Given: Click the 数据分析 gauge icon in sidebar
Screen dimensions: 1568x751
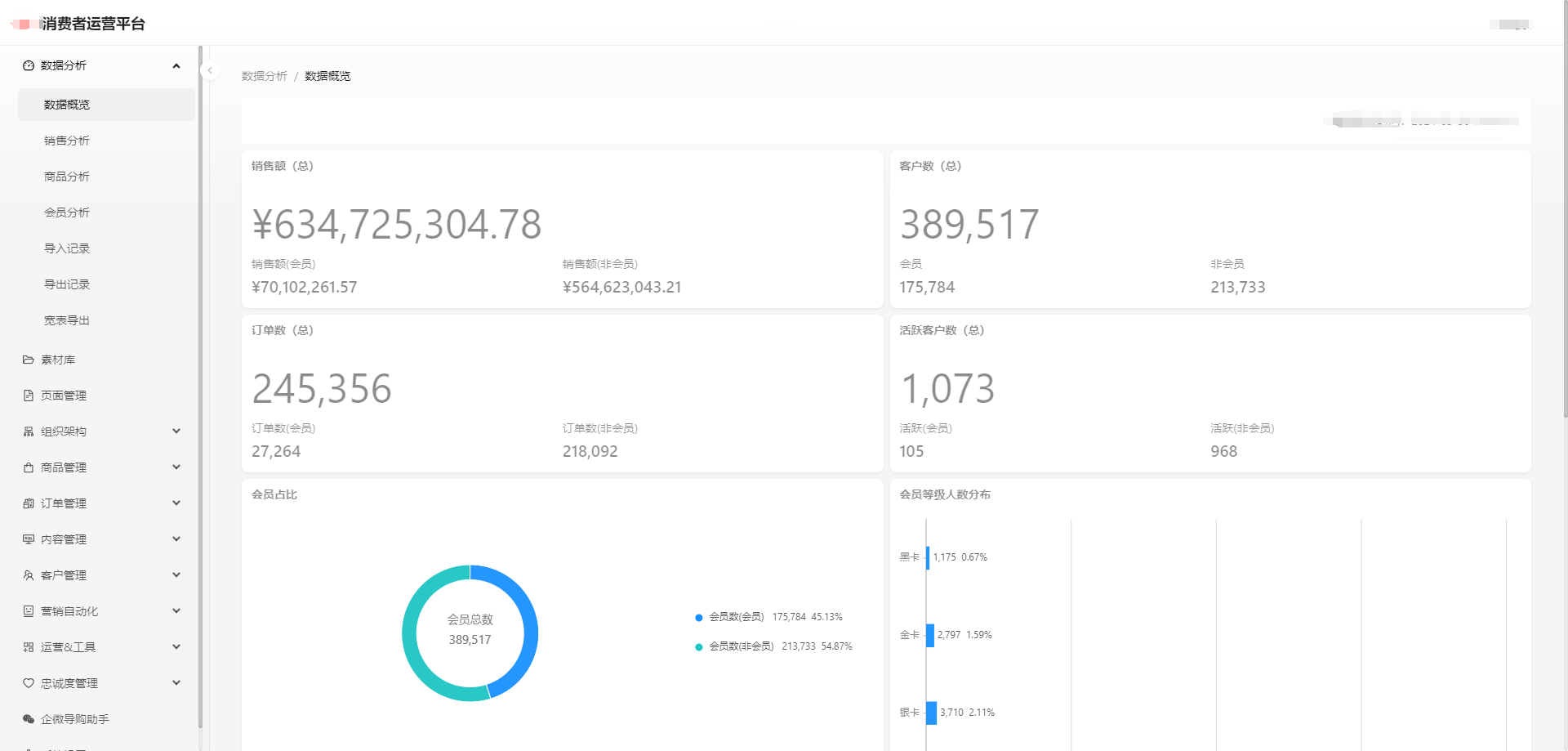Looking at the screenshot, I should [x=29, y=65].
